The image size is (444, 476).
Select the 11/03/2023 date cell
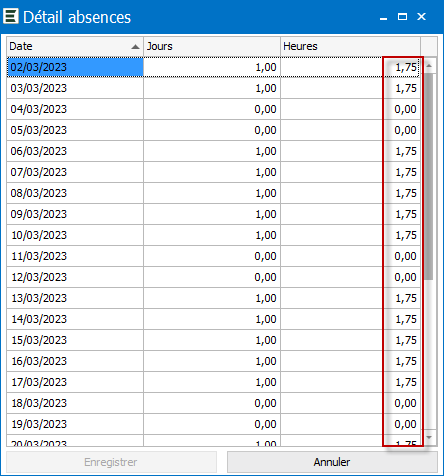click(x=75, y=256)
